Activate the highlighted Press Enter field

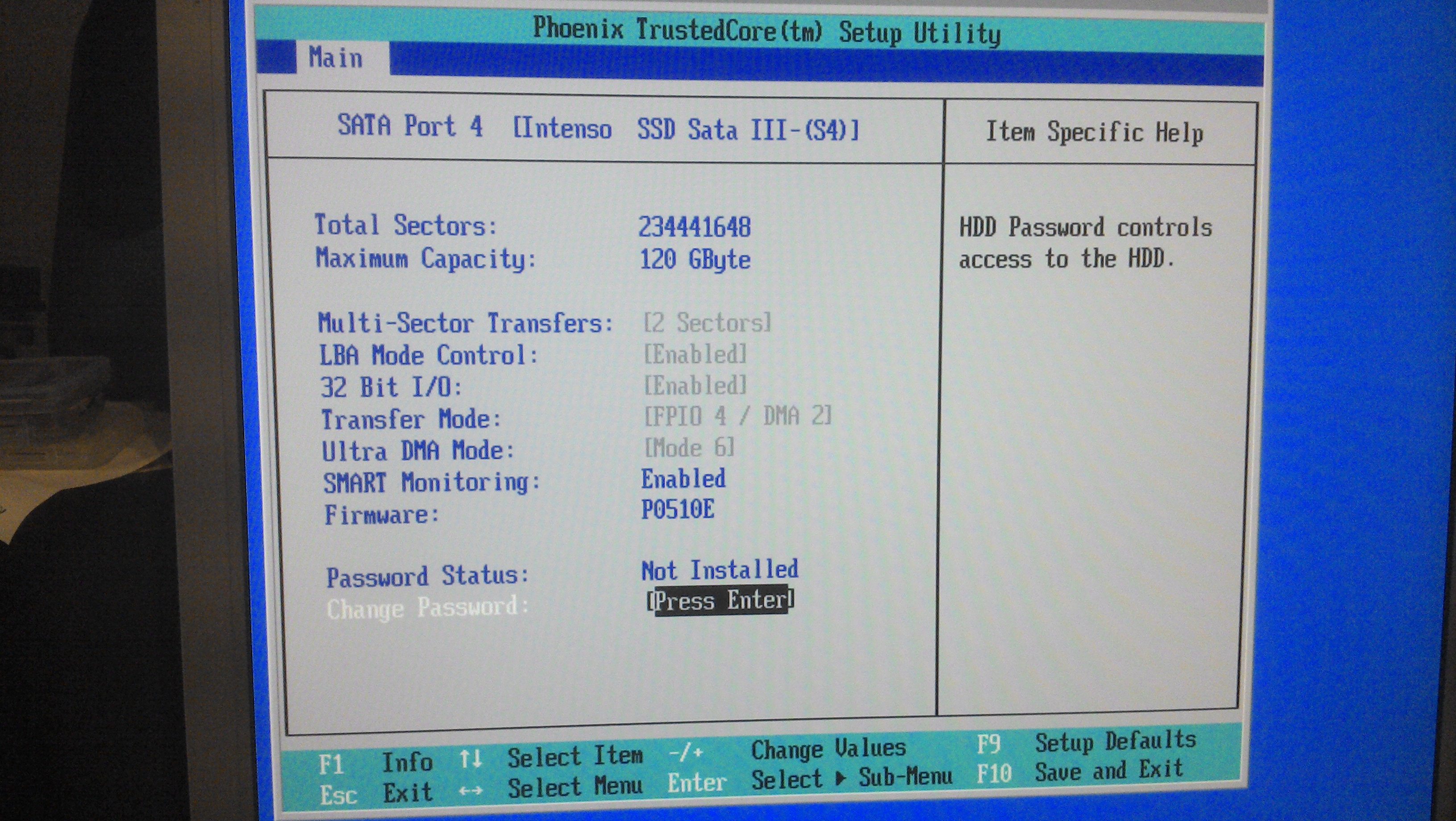click(x=721, y=600)
